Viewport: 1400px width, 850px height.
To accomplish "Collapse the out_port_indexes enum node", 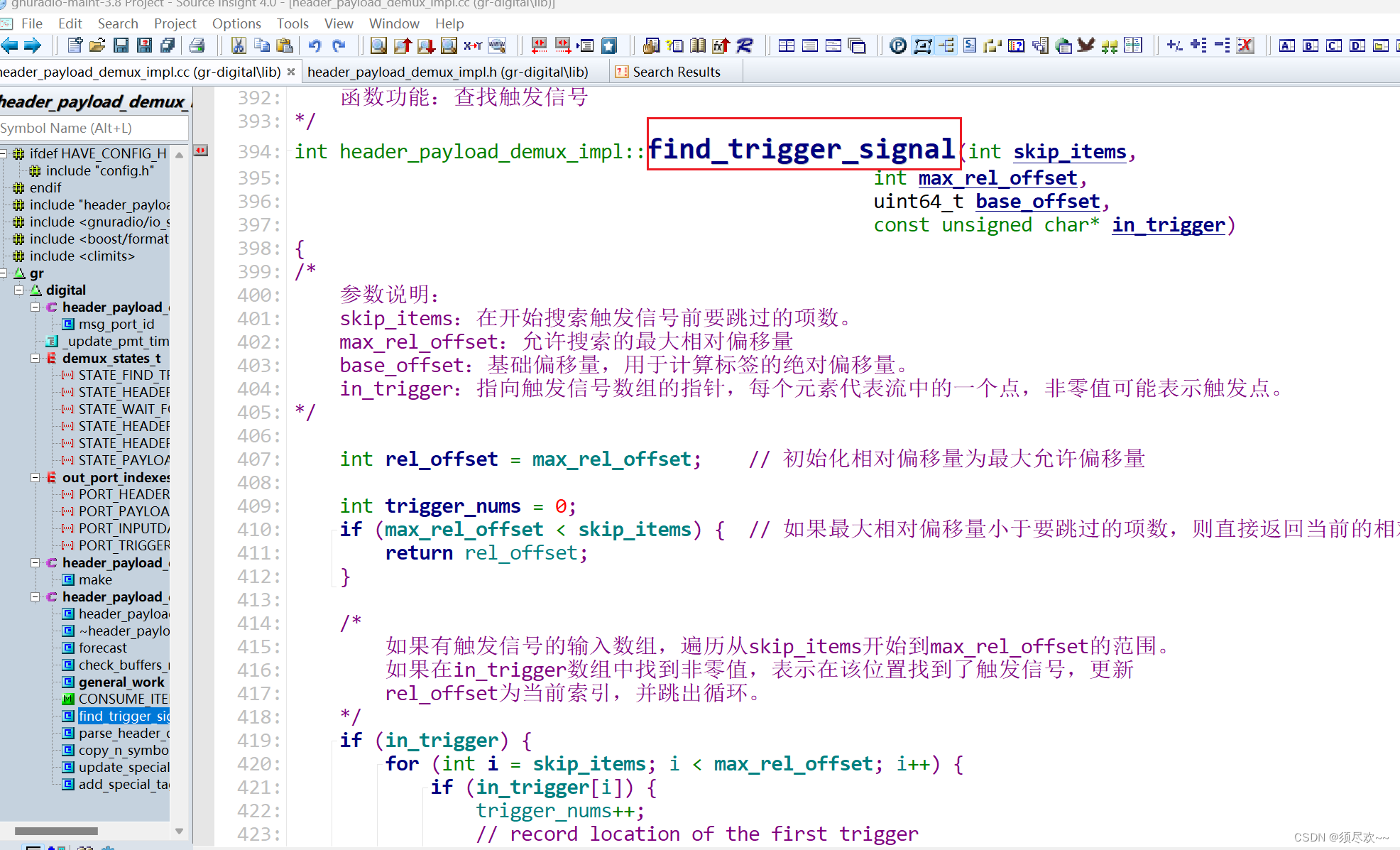I will pyautogui.click(x=35, y=477).
